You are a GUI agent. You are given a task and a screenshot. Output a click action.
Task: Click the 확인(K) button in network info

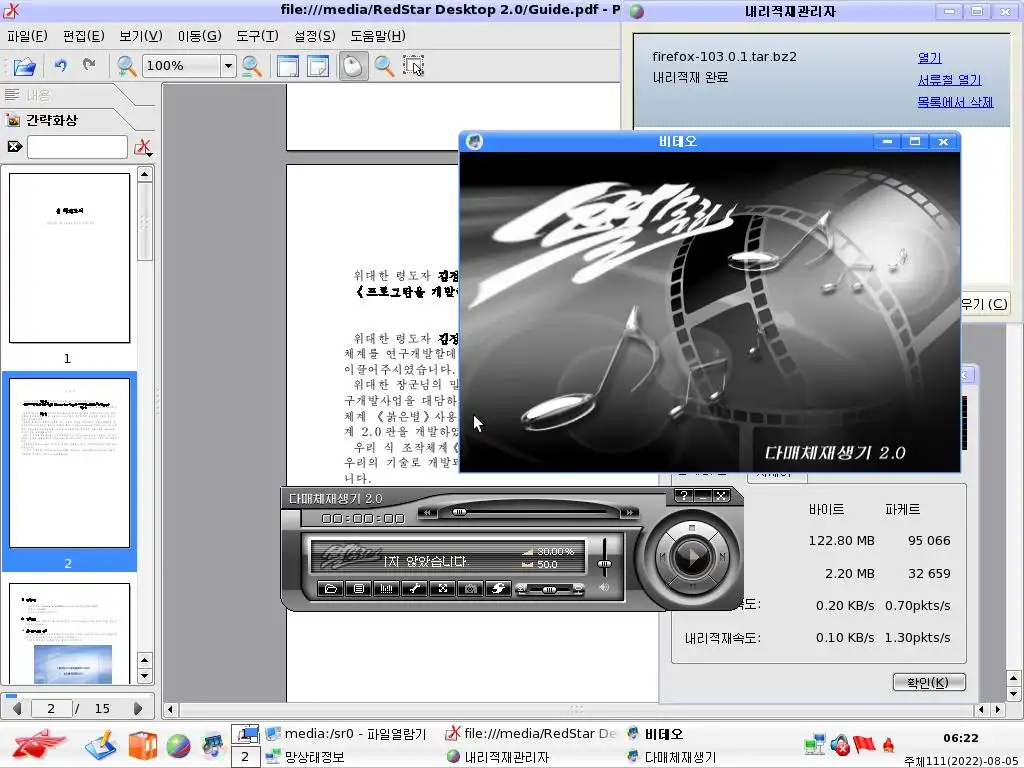click(x=929, y=682)
